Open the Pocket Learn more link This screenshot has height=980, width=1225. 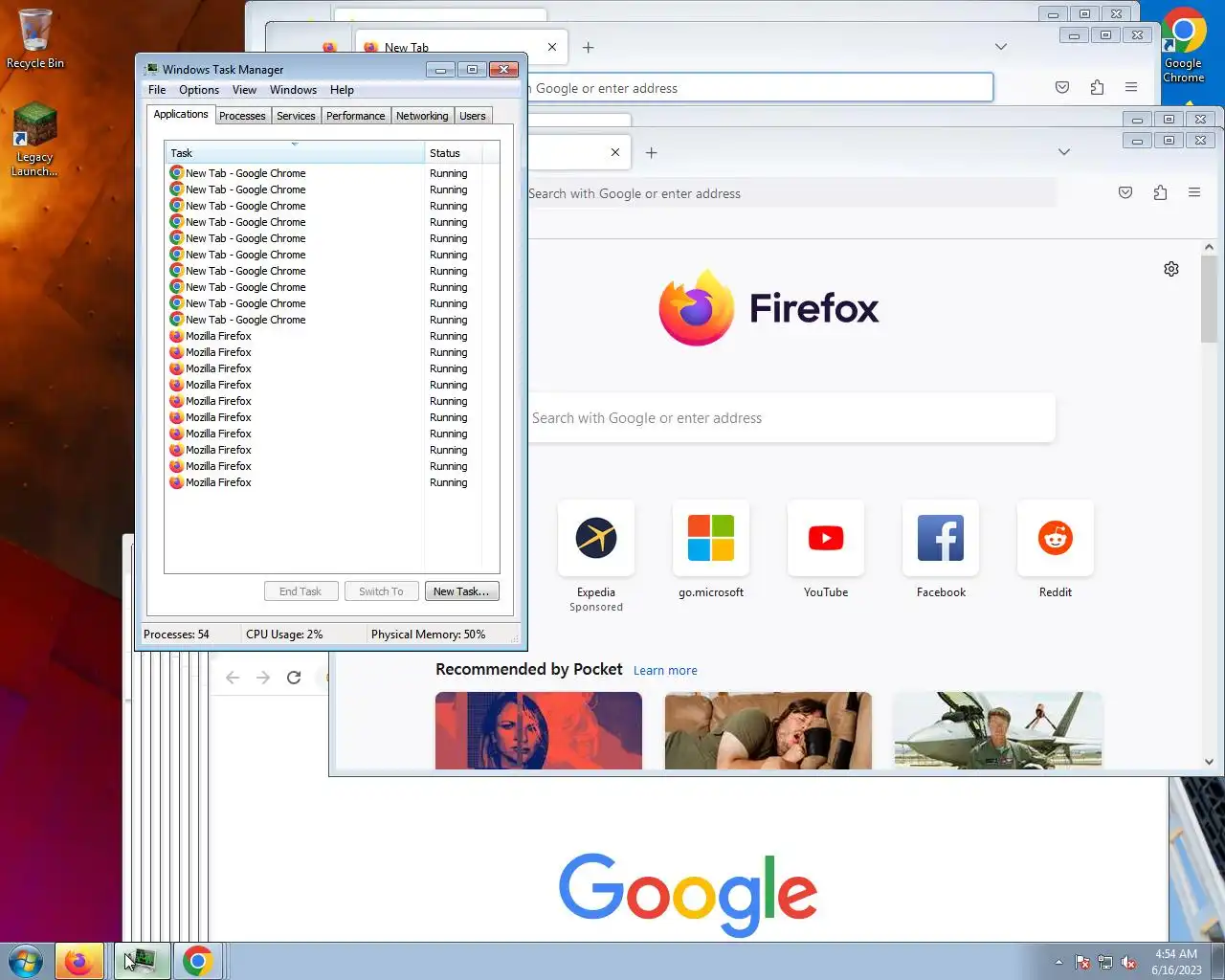tap(665, 671)
